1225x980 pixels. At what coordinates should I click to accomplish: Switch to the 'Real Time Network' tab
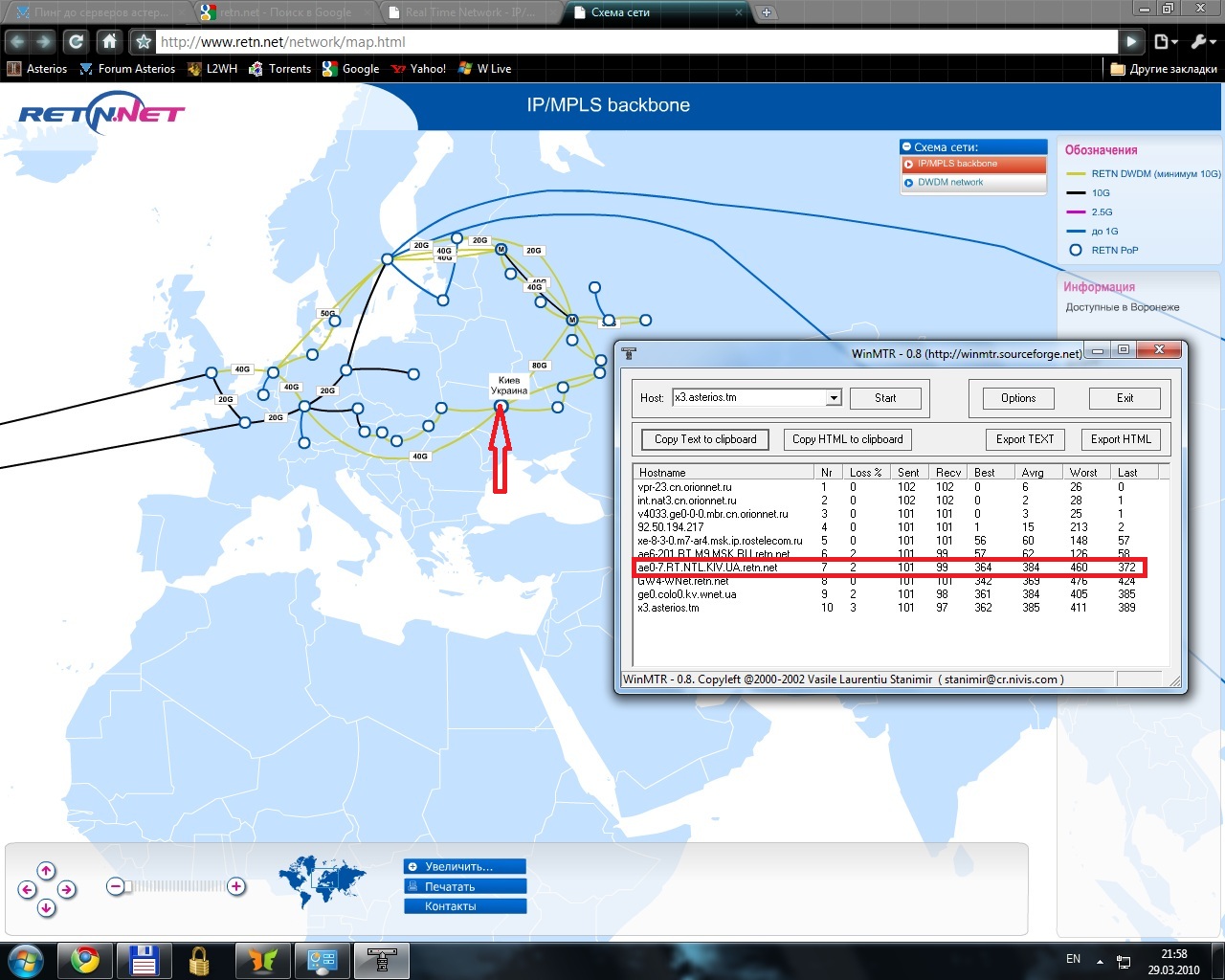[x=470, y=12]
